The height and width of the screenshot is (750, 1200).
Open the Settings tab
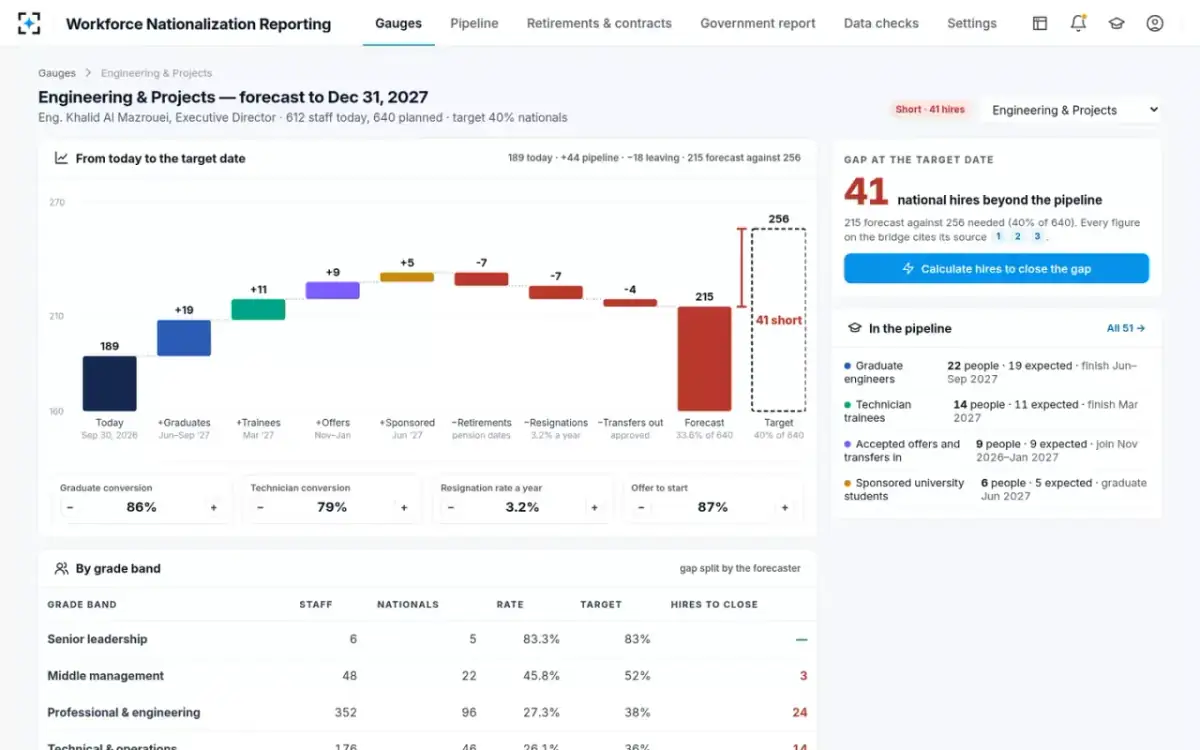(972, 23)
